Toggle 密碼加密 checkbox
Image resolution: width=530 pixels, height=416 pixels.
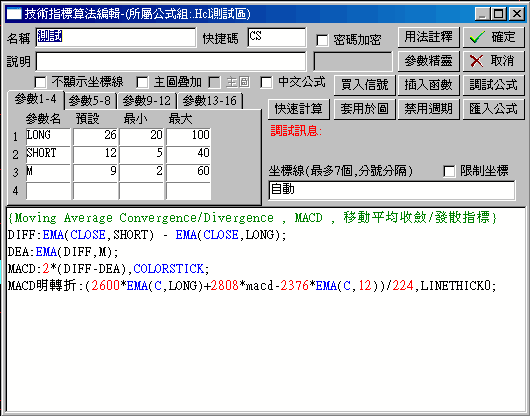[x=322, y=40]
